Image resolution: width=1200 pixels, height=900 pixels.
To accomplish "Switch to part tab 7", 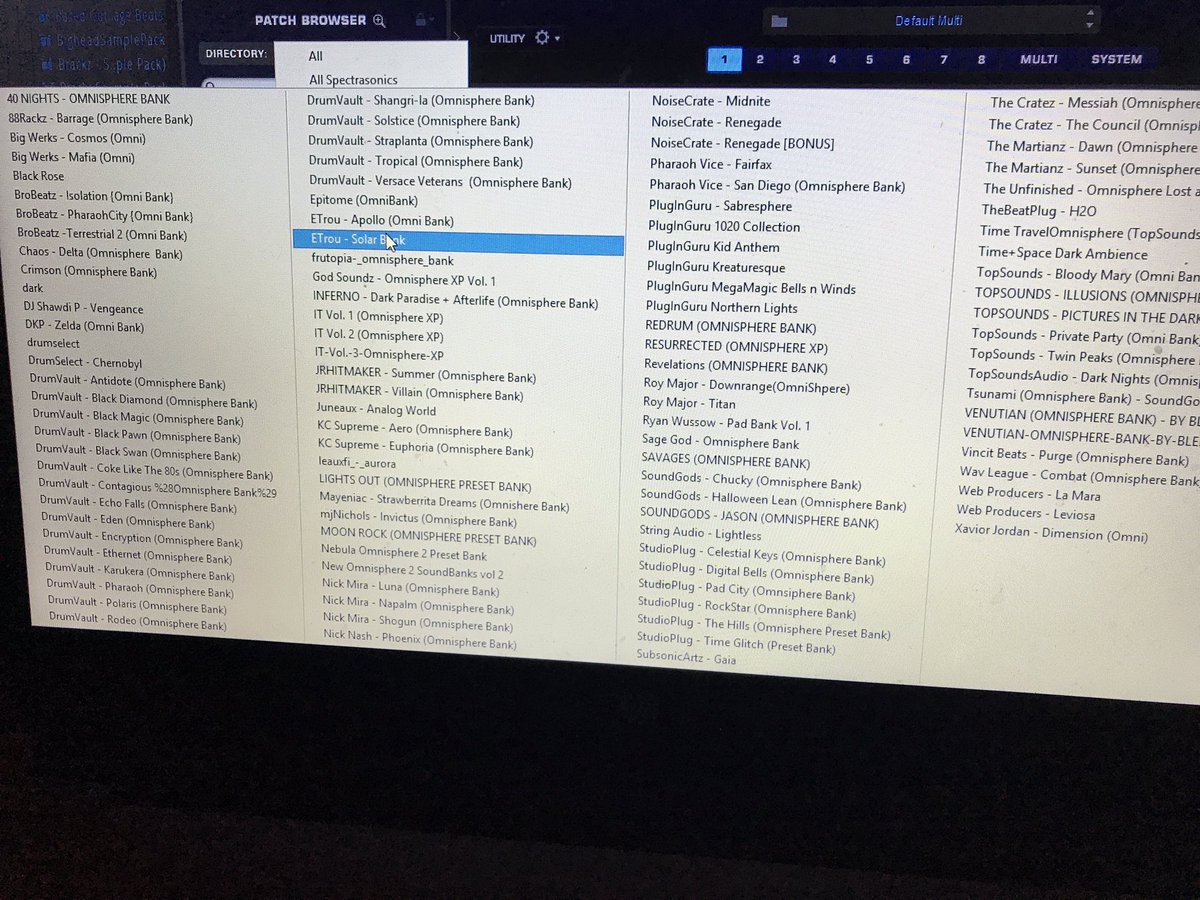I will coord(944,59).
